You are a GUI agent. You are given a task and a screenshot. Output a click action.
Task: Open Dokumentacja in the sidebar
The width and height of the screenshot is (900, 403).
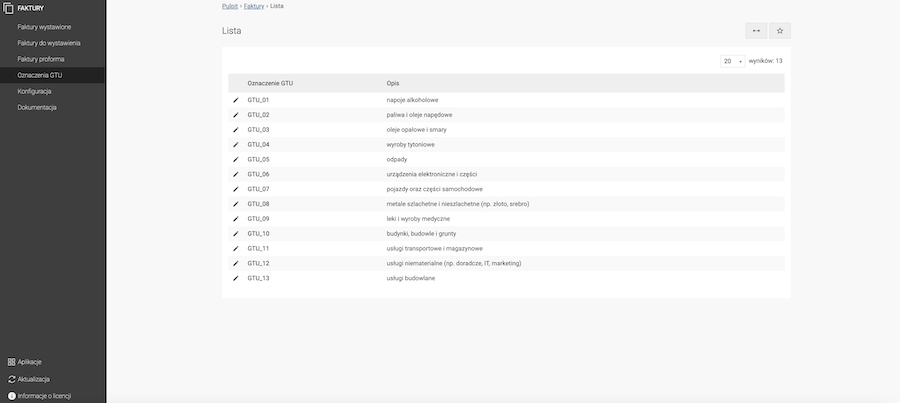pyautogui.click(x=37, y=107)
